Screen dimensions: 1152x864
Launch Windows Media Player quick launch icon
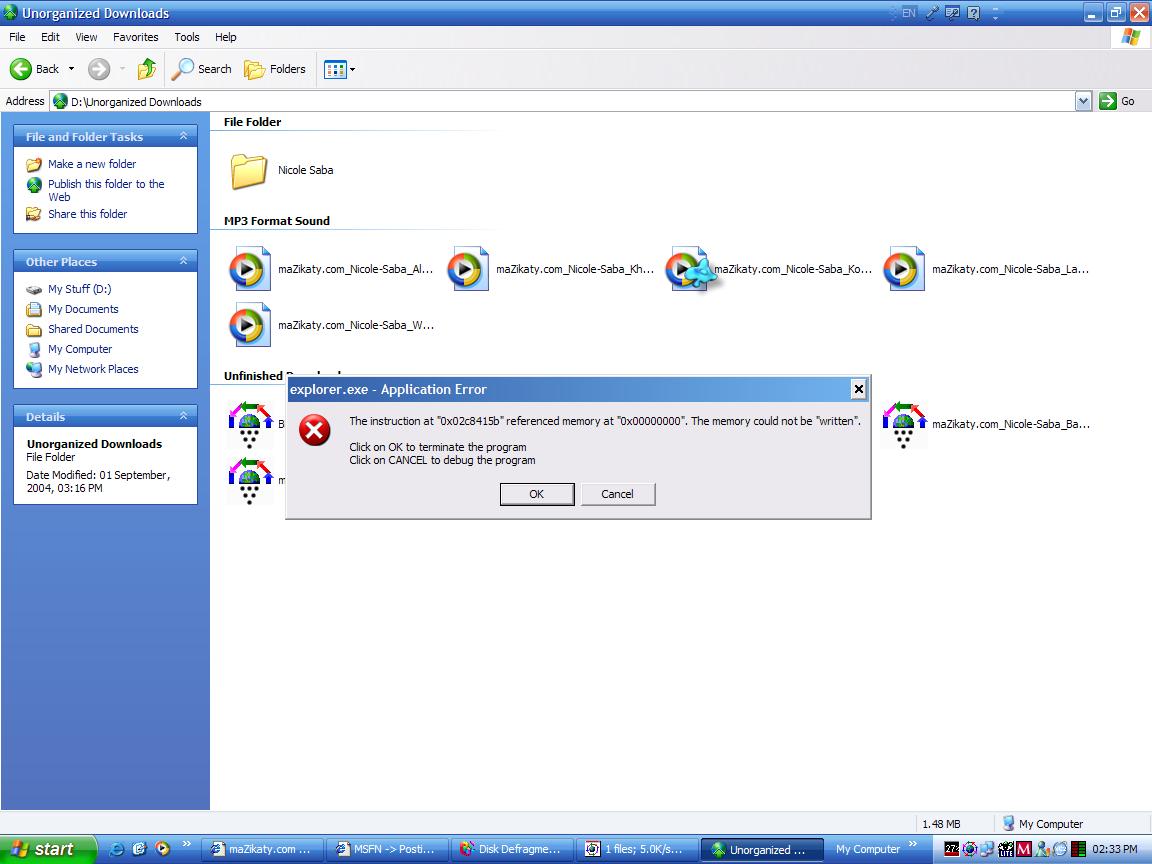coord(162,849)
